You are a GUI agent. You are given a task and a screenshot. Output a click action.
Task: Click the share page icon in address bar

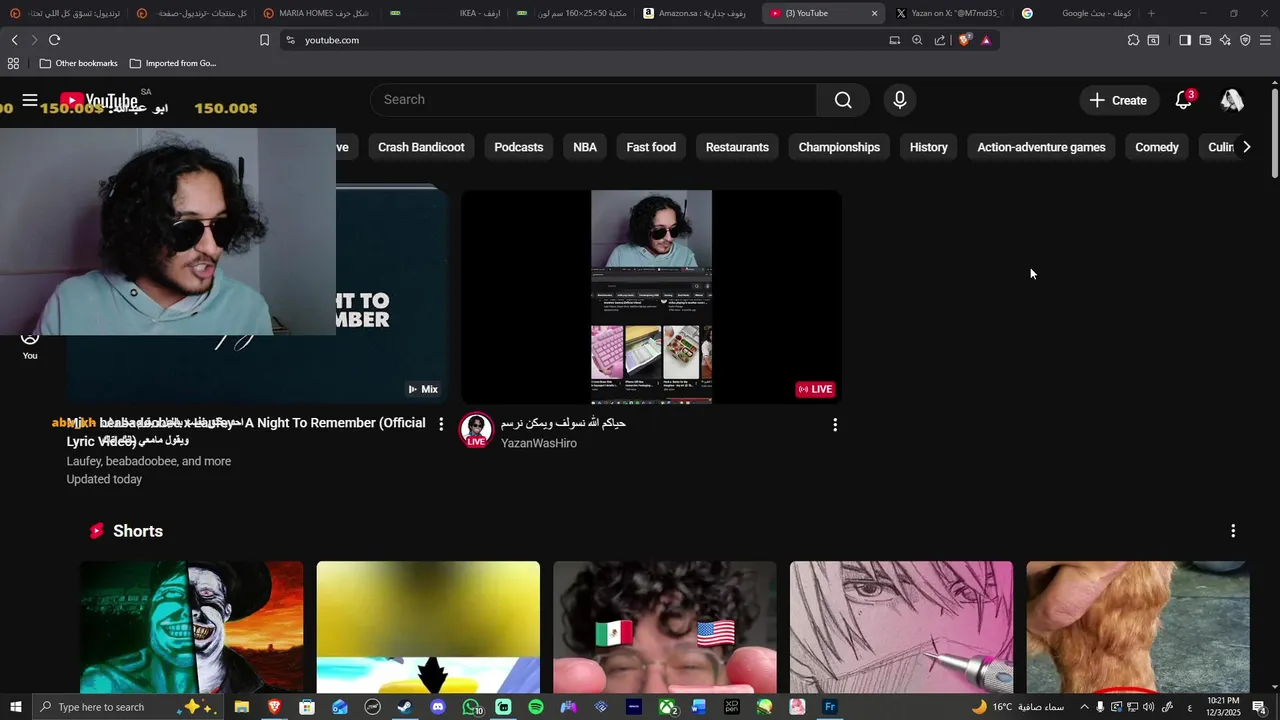pyautogui.click(x=940, y=40)
